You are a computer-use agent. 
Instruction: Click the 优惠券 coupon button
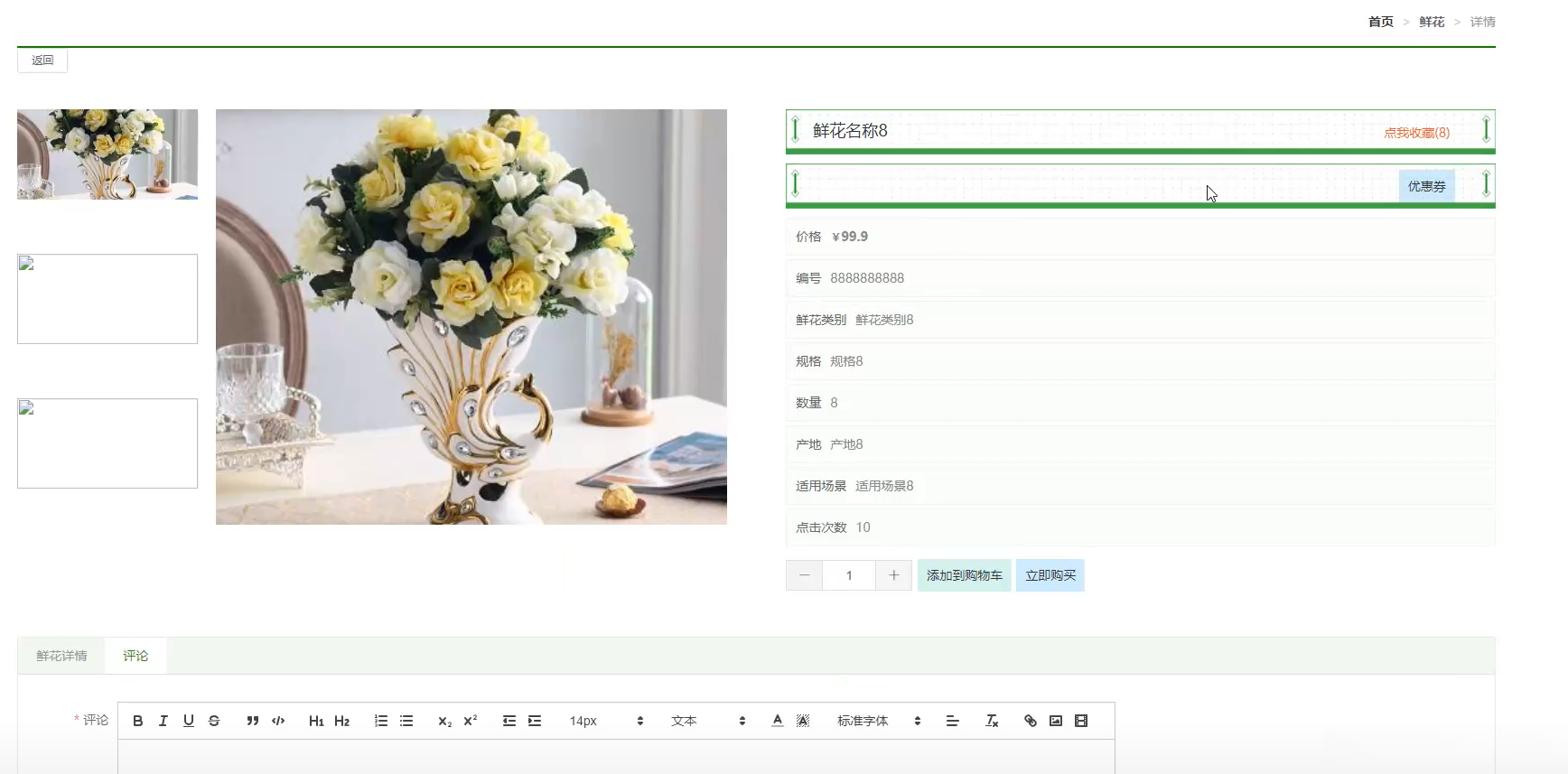(1427, 186)
